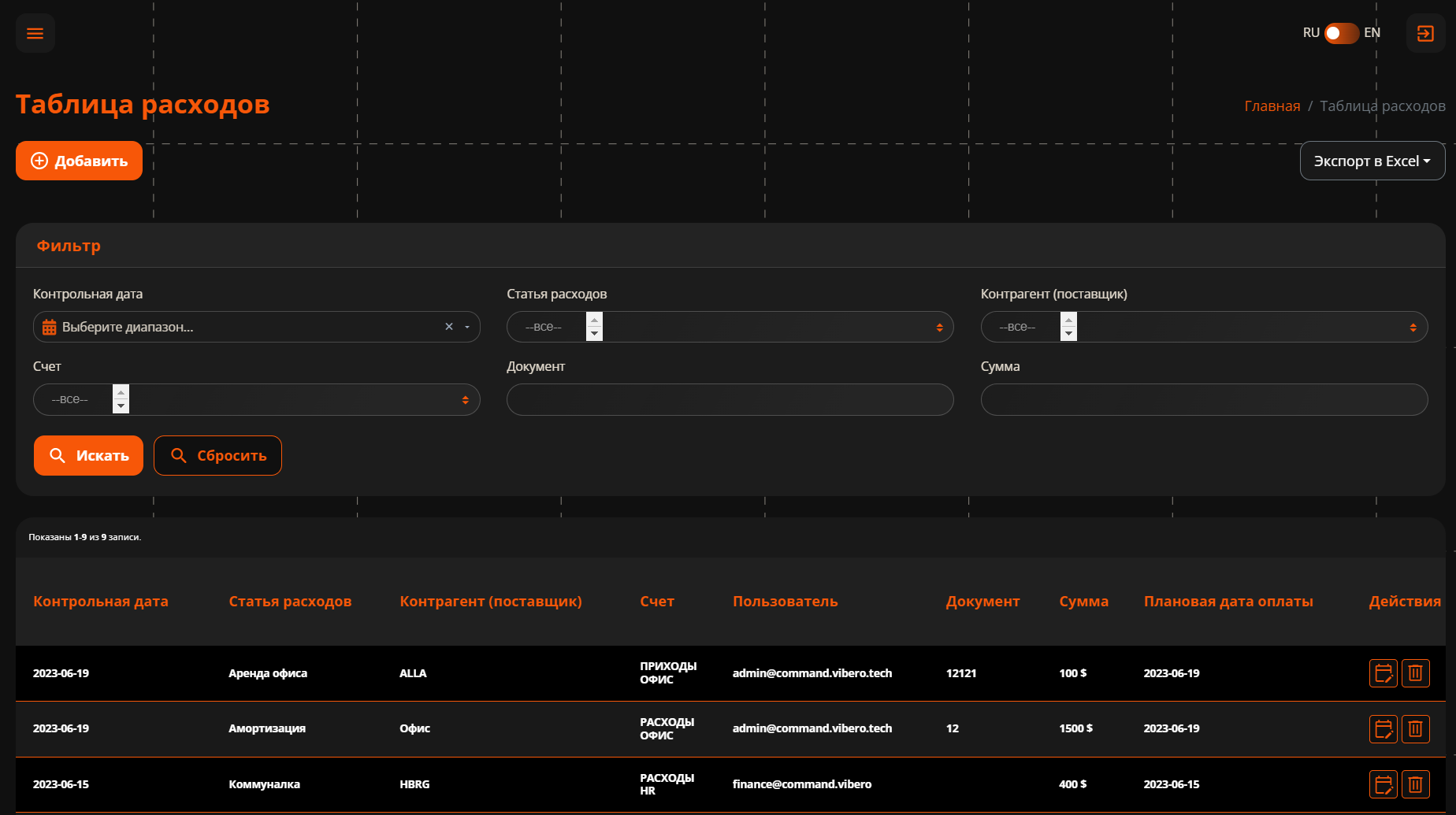Click the logout icon
Image resolution: width=1456 pixels, height=815 pixels.
(1425, 33)
